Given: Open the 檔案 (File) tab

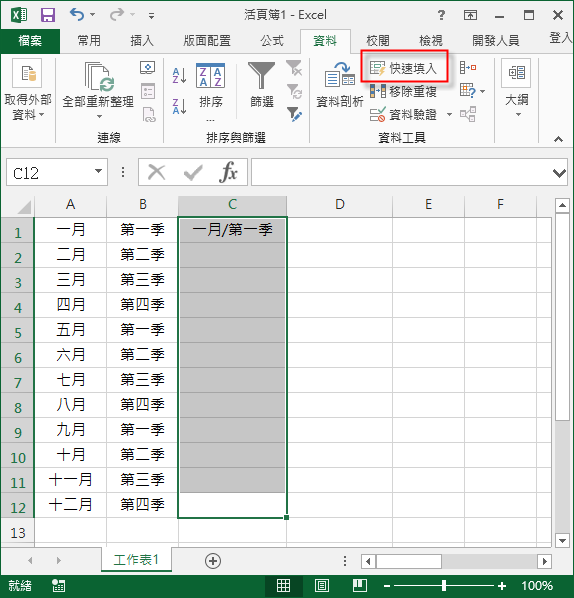Looking at the screenshot, I should pos(30,40).
